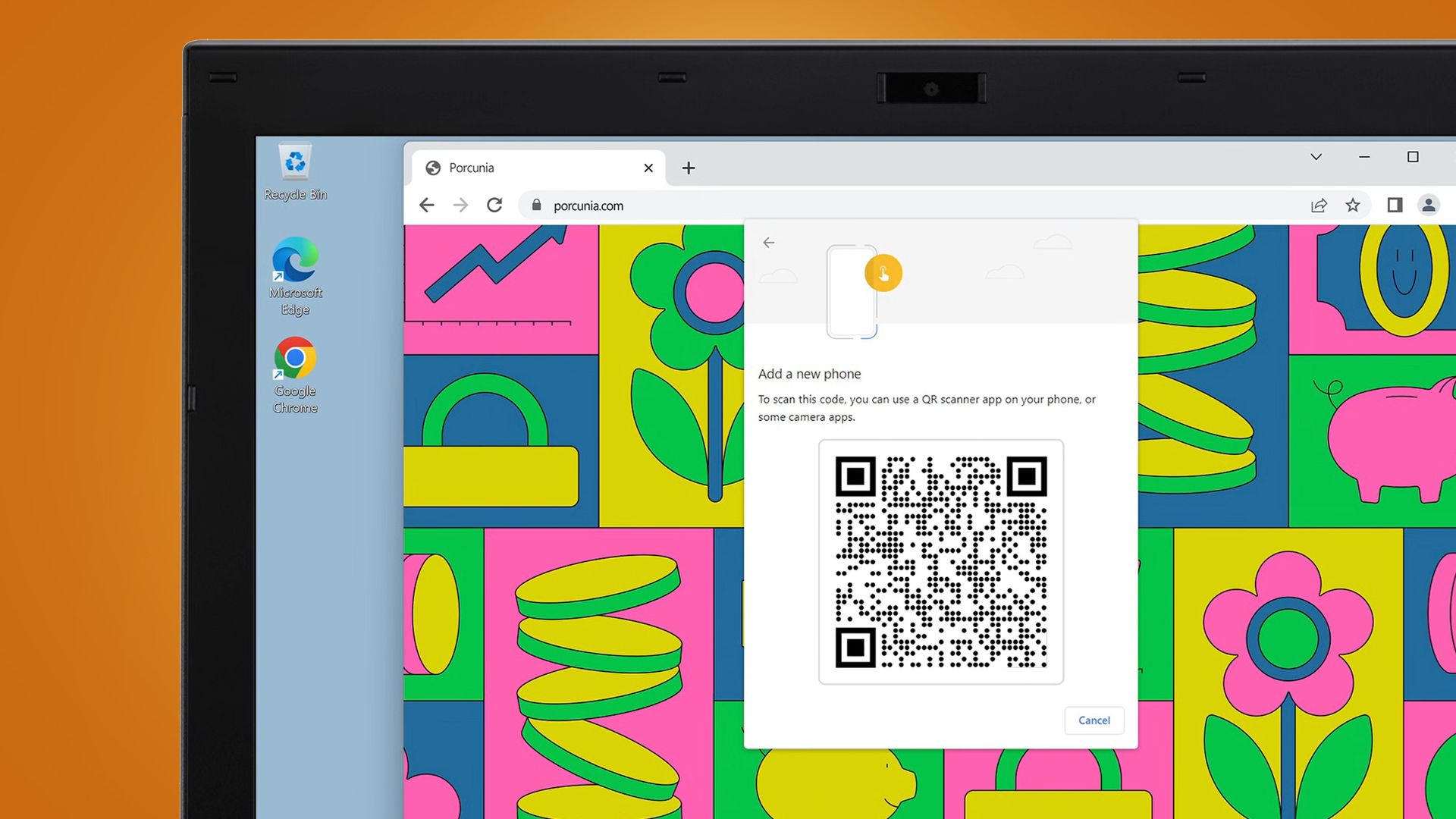
Task: Click the profile avatar icon
Action: (1429, 205)
